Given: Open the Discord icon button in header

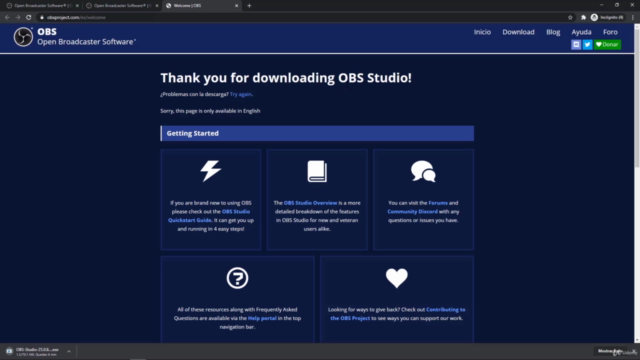Looking at the screenshot, I should [576, 44].
